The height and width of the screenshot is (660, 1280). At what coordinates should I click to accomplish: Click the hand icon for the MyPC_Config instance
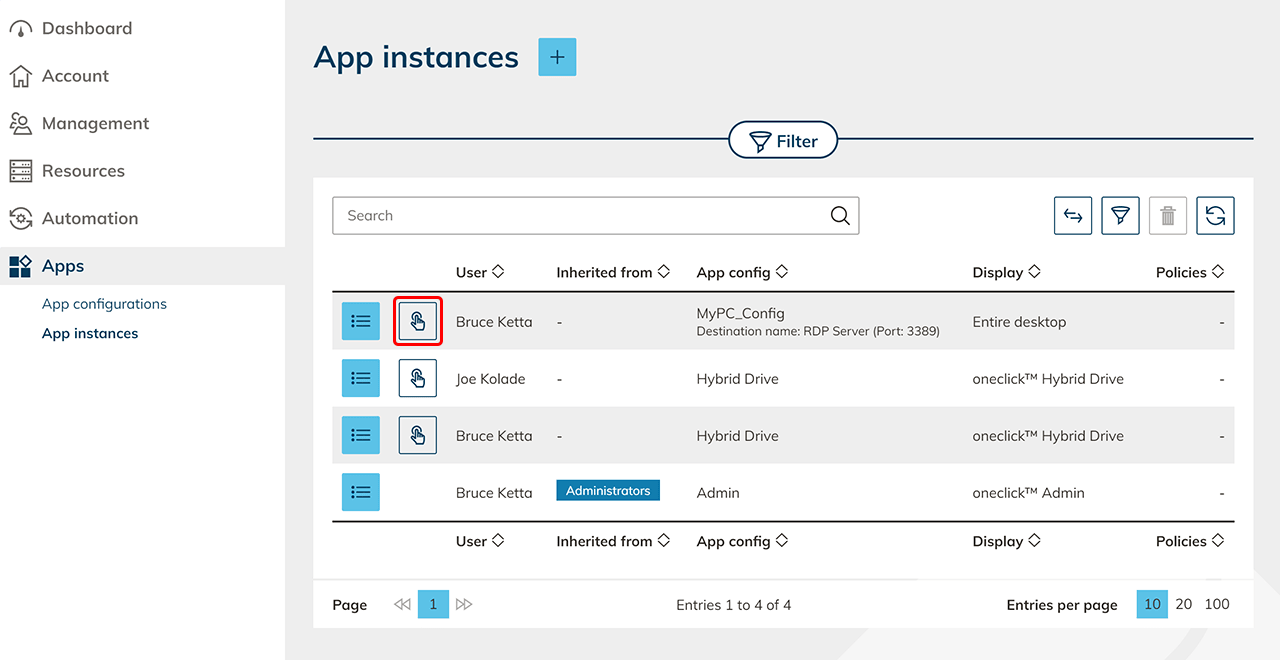point(418,322)
